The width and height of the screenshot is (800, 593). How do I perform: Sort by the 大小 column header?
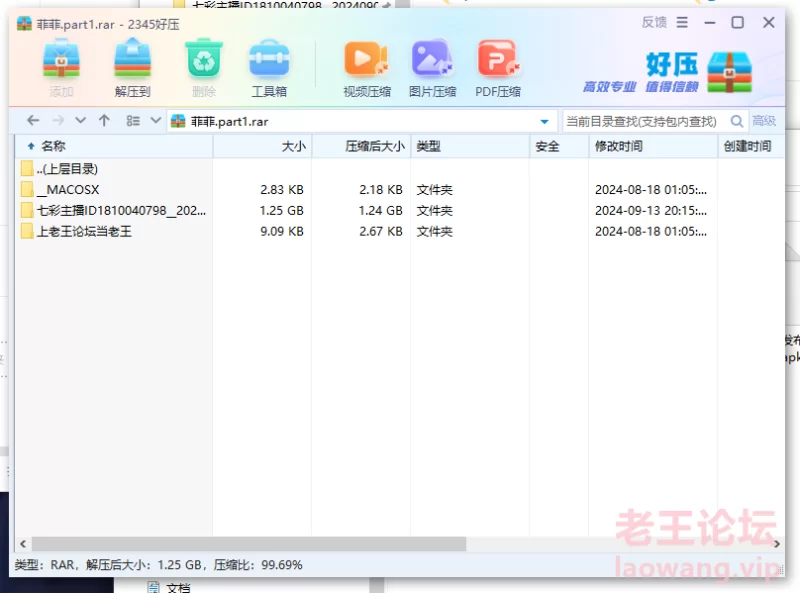[262, 146]
